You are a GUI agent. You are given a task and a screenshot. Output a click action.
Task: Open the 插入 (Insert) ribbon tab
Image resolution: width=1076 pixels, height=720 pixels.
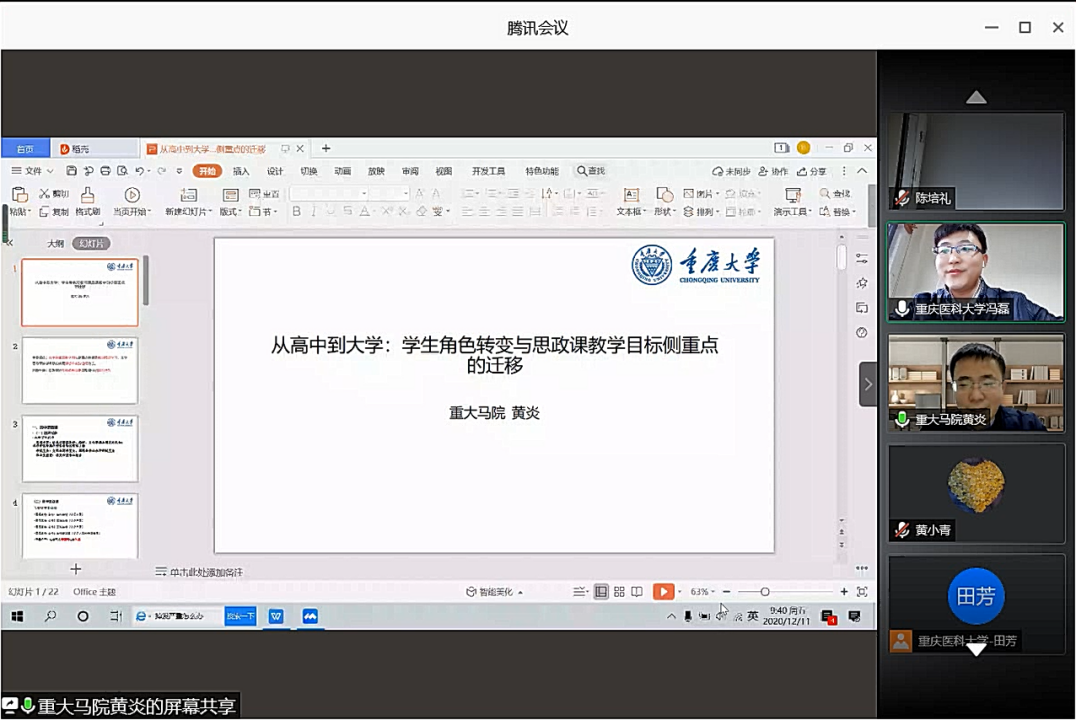pos(241,171)
